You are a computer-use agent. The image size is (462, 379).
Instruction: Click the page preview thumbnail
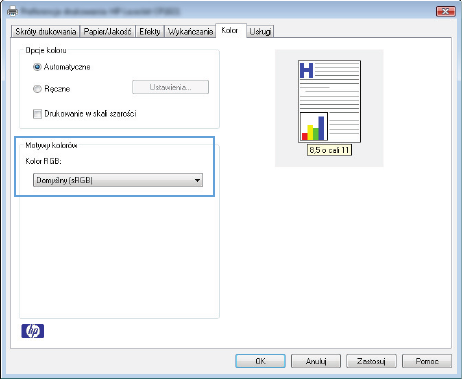(329, 101)
